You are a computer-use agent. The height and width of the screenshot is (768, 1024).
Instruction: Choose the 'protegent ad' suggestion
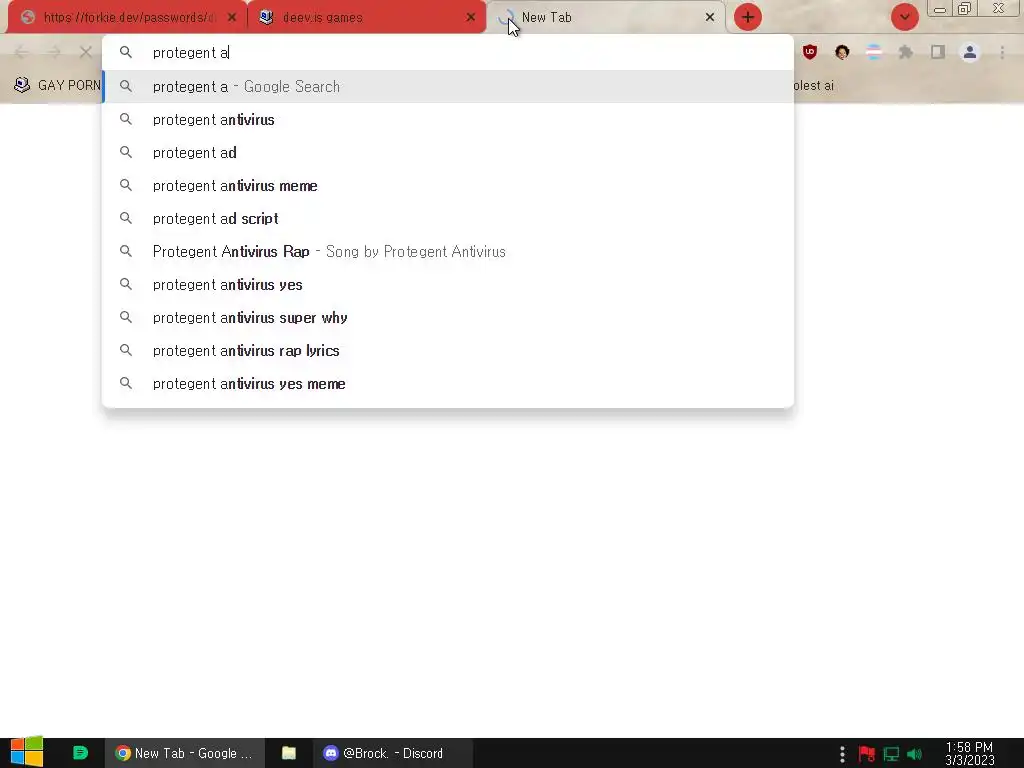click(448, 152)
